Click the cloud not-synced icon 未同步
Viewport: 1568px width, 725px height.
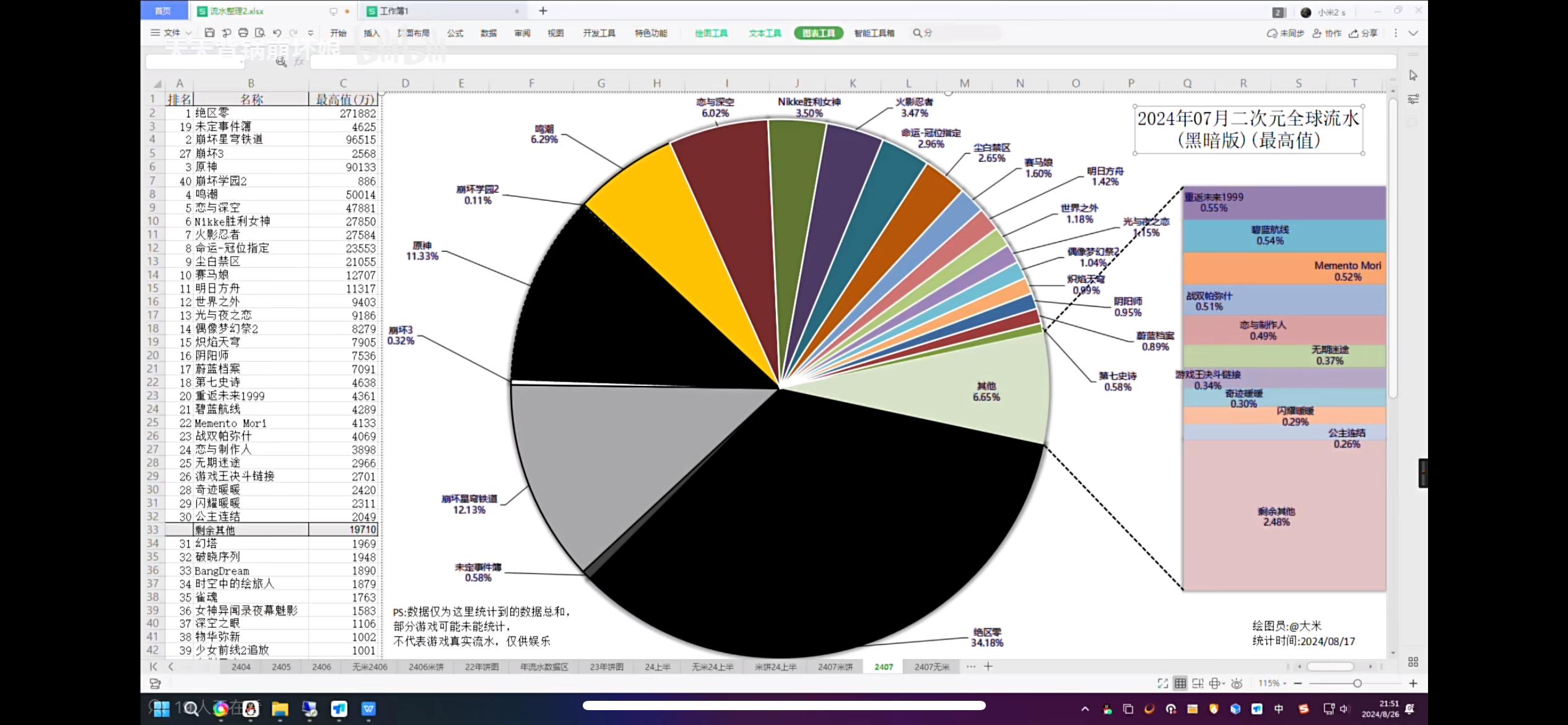coord(1285,33)
